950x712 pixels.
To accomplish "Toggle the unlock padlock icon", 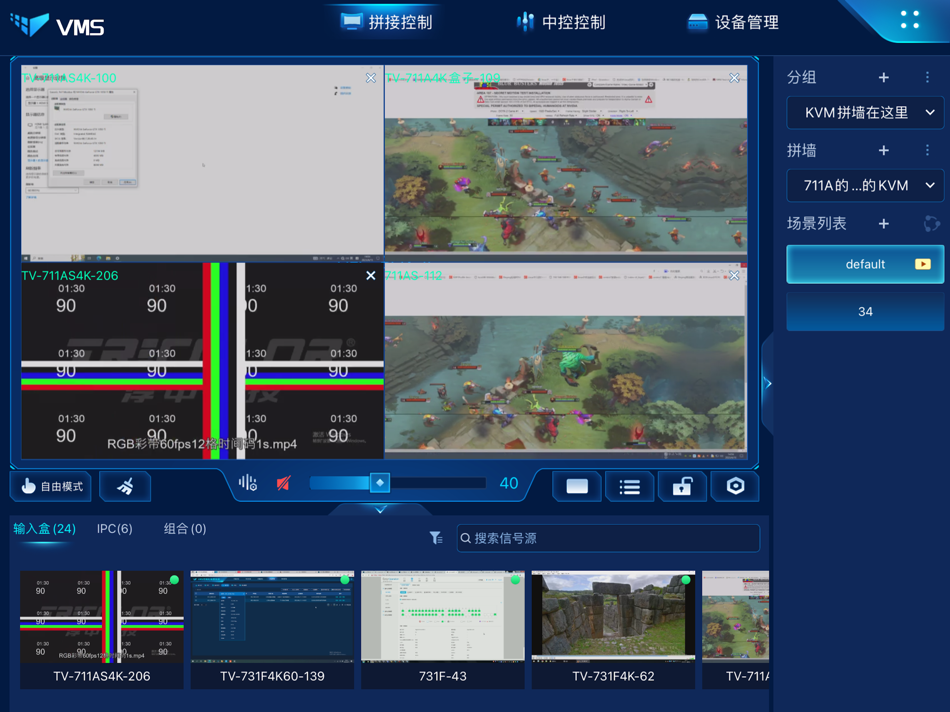I will (x=682, y=486).
